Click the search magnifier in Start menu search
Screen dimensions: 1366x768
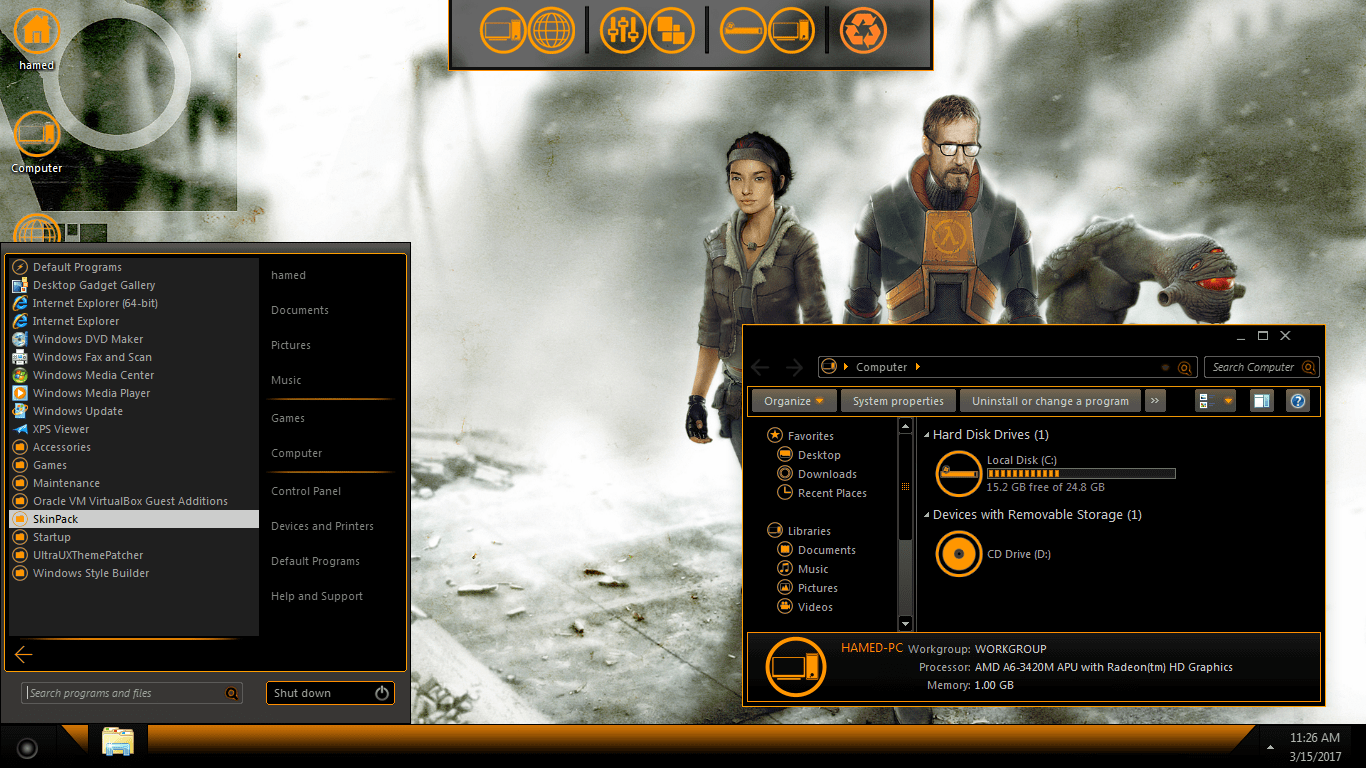(x=232, y=693)
